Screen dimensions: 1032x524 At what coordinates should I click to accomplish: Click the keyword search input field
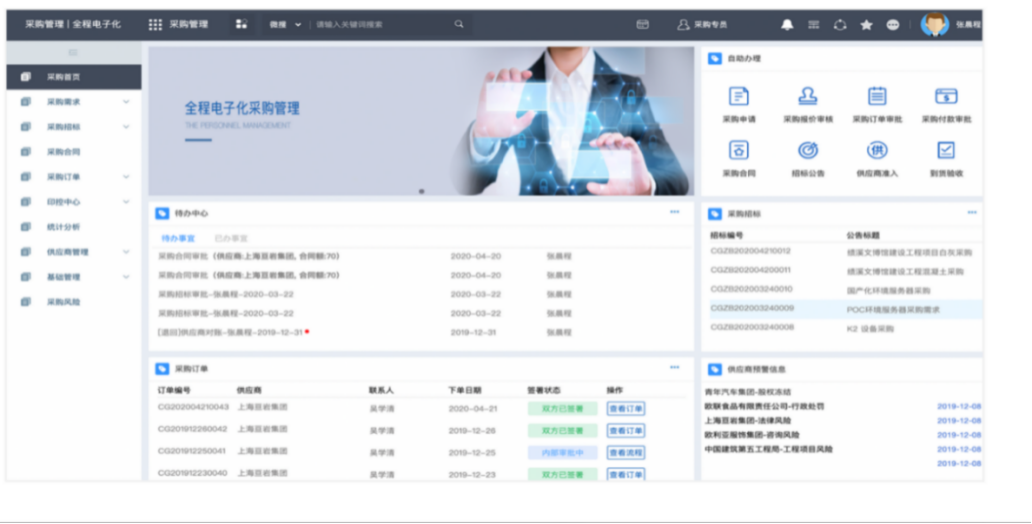[x=380, y=24]
